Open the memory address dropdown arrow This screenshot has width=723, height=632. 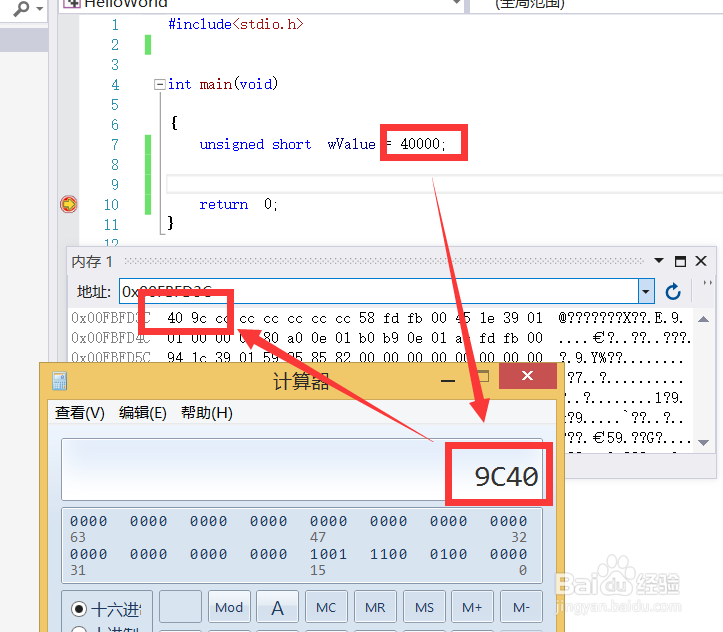tap(646, 291)
